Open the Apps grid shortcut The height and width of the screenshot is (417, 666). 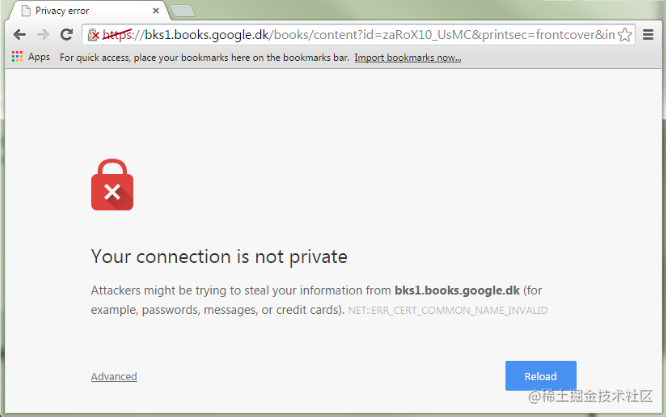pos(31,57)
